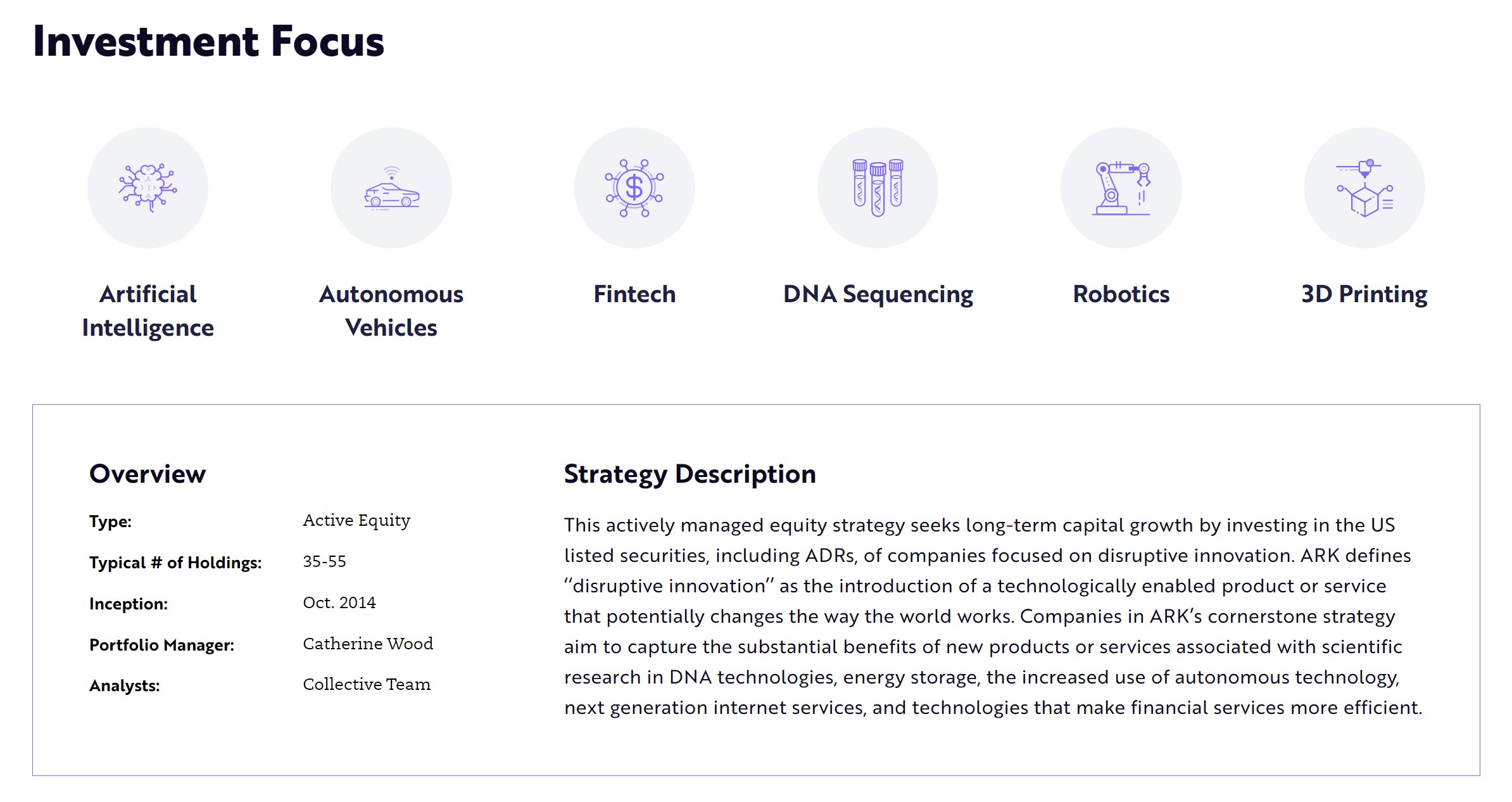Open the Fintech dollar sign icon
The image size is (1512, 802).
click(x=634, y=188)
